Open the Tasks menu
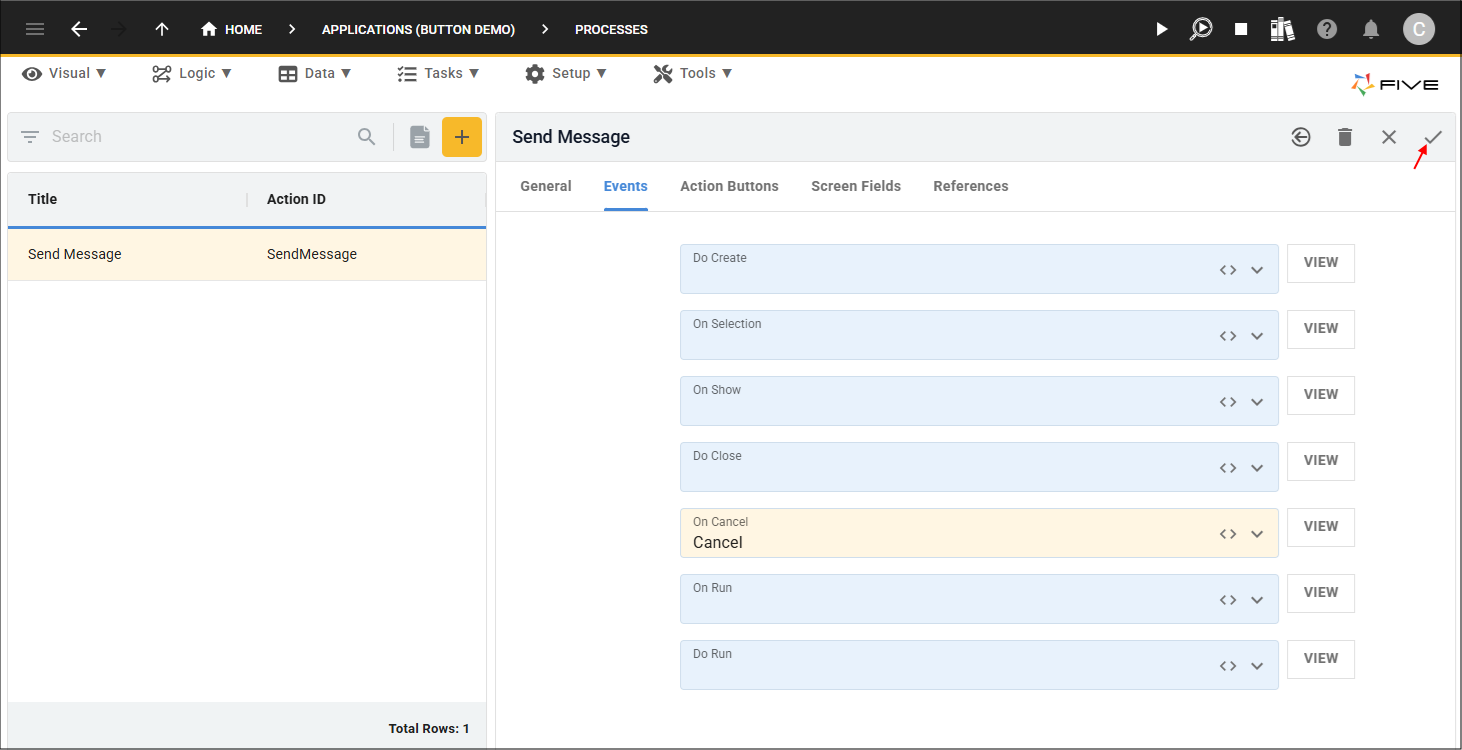Viewport: 1462px width, 750px height. 438,73
